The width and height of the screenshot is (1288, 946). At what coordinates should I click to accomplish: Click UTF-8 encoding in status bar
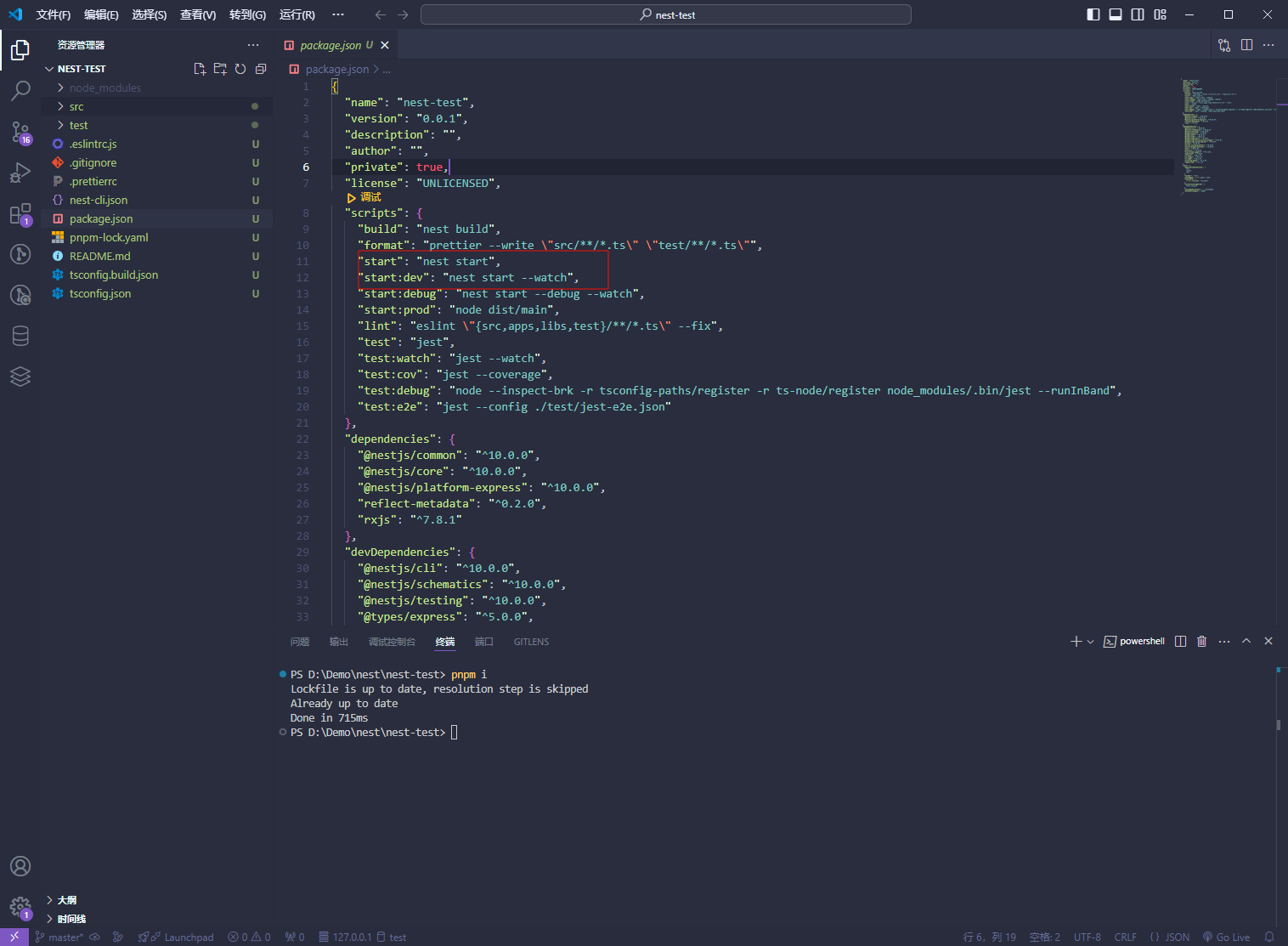(1087, 937)
